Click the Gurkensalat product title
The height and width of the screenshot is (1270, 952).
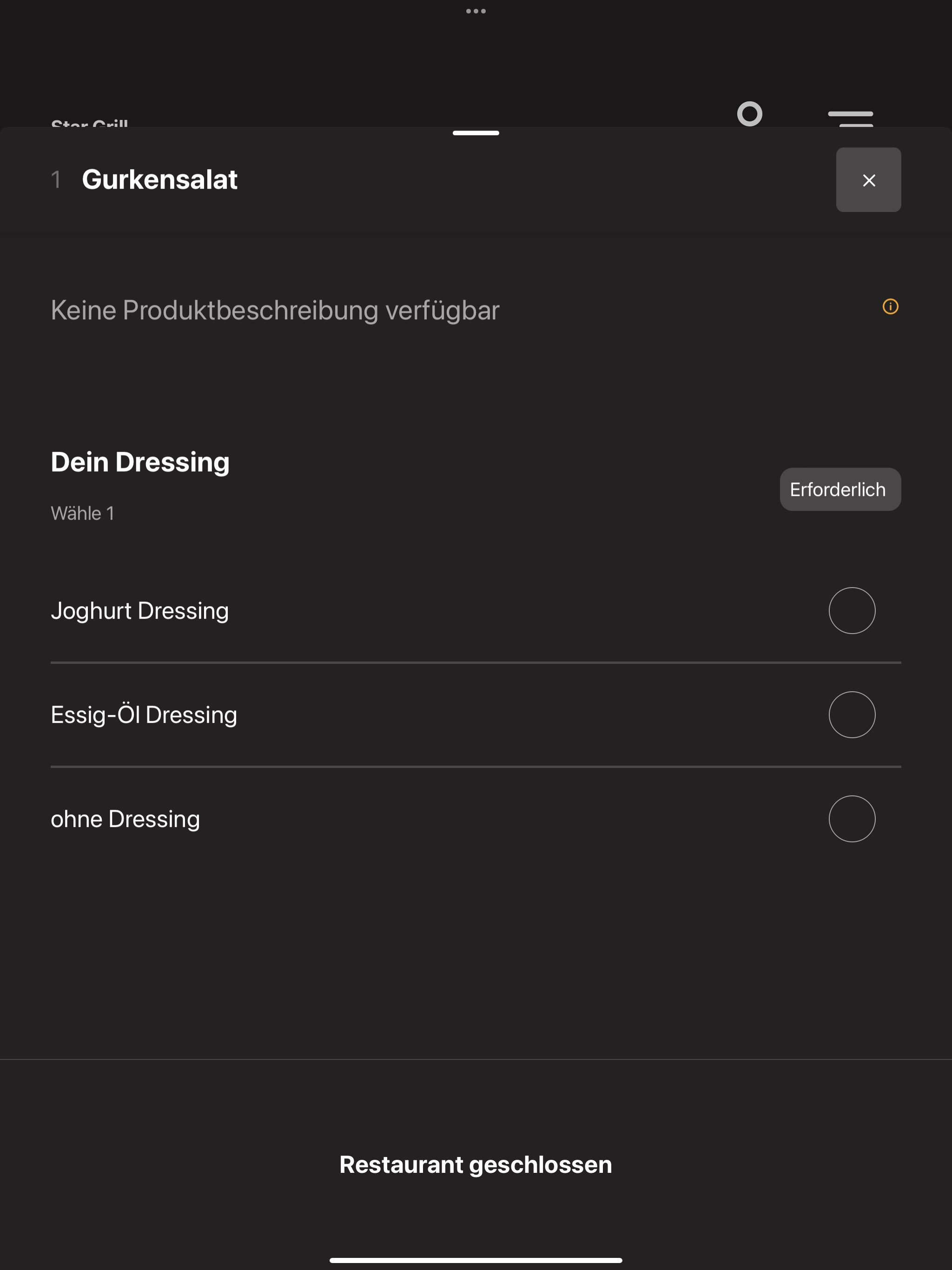(159, 180)
